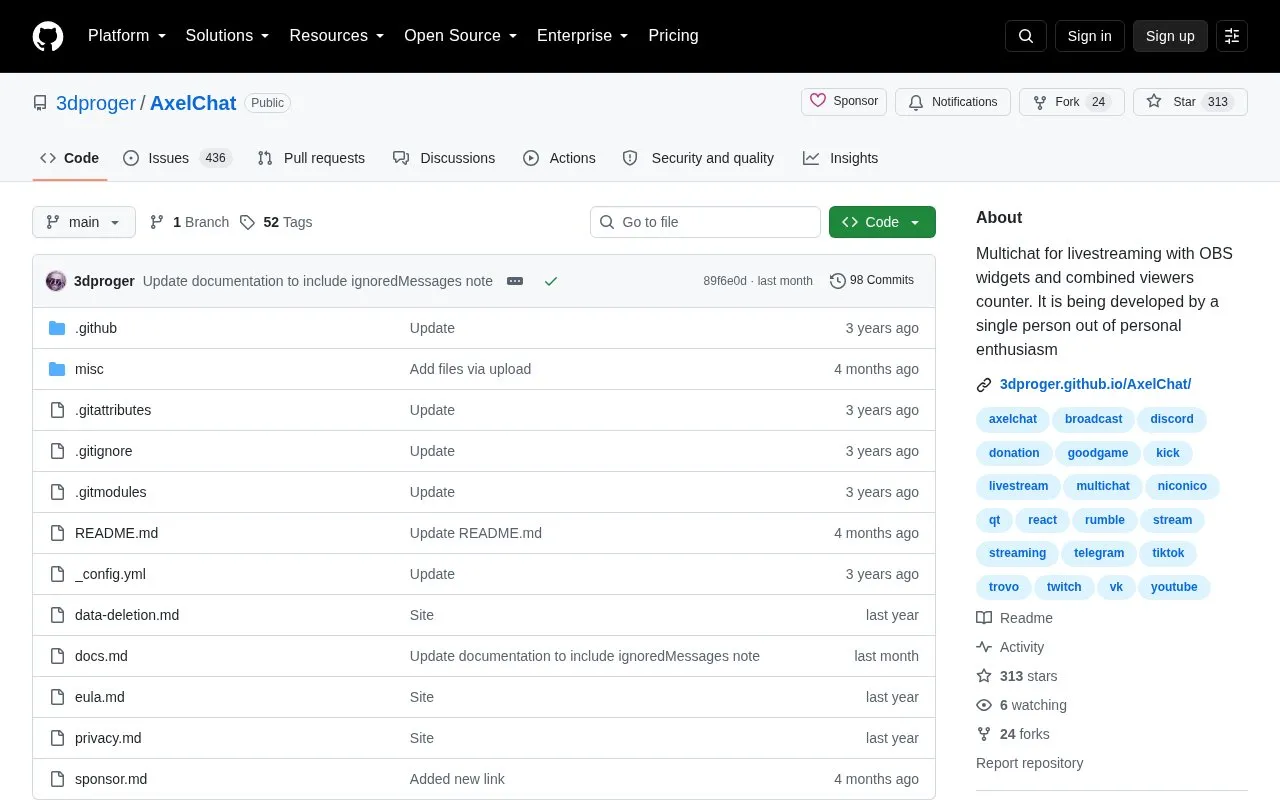This screenshot has height=800, width=1280.
Task: Switch to the Issues tab
Action: [177, 158]
